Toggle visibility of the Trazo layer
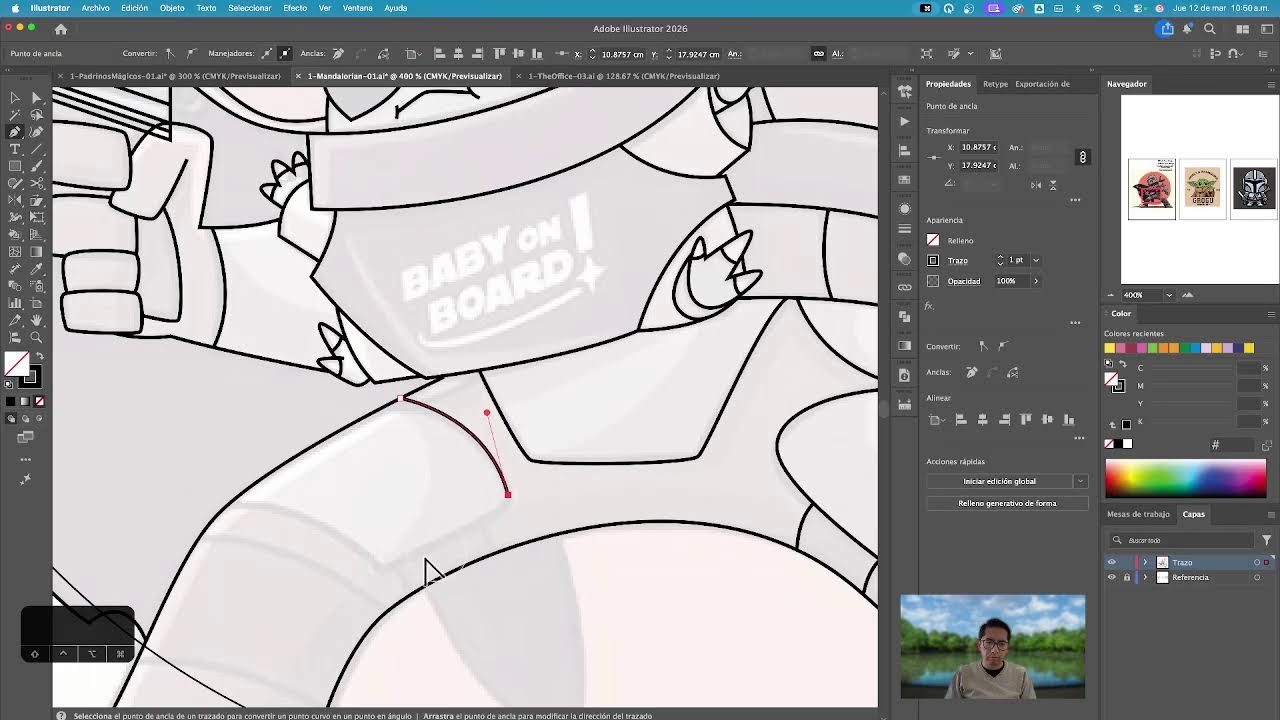 pos(1111,562)
